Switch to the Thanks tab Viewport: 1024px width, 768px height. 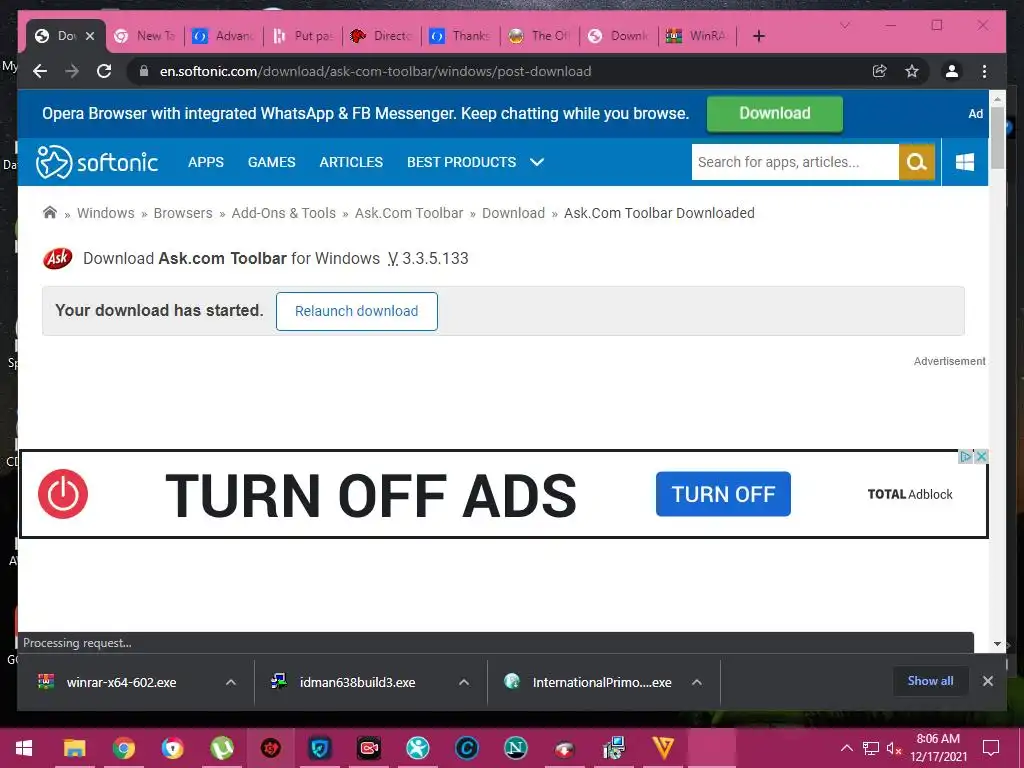tap(462, 36)
